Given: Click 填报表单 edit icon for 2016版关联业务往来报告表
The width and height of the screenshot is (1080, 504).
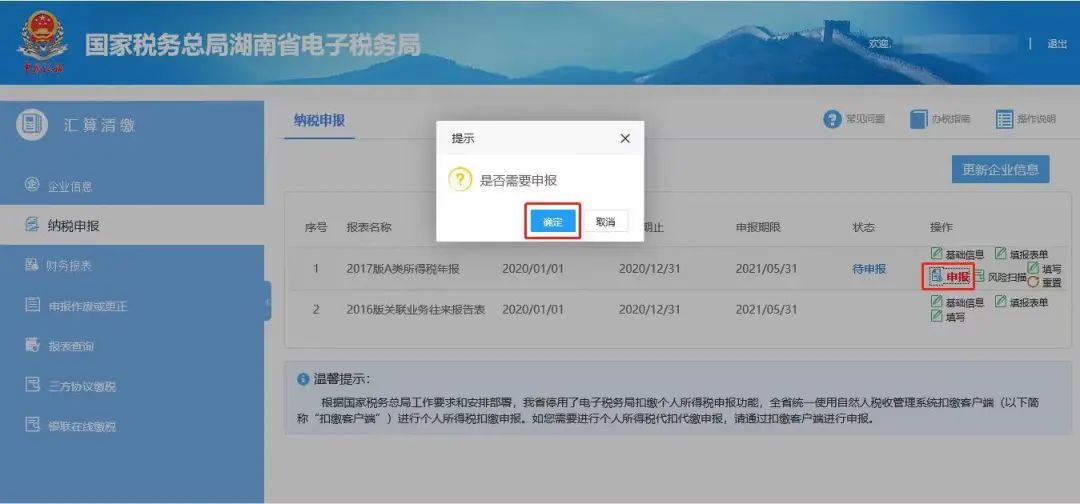Looking at the screenshot, I should pos(1000,302).
